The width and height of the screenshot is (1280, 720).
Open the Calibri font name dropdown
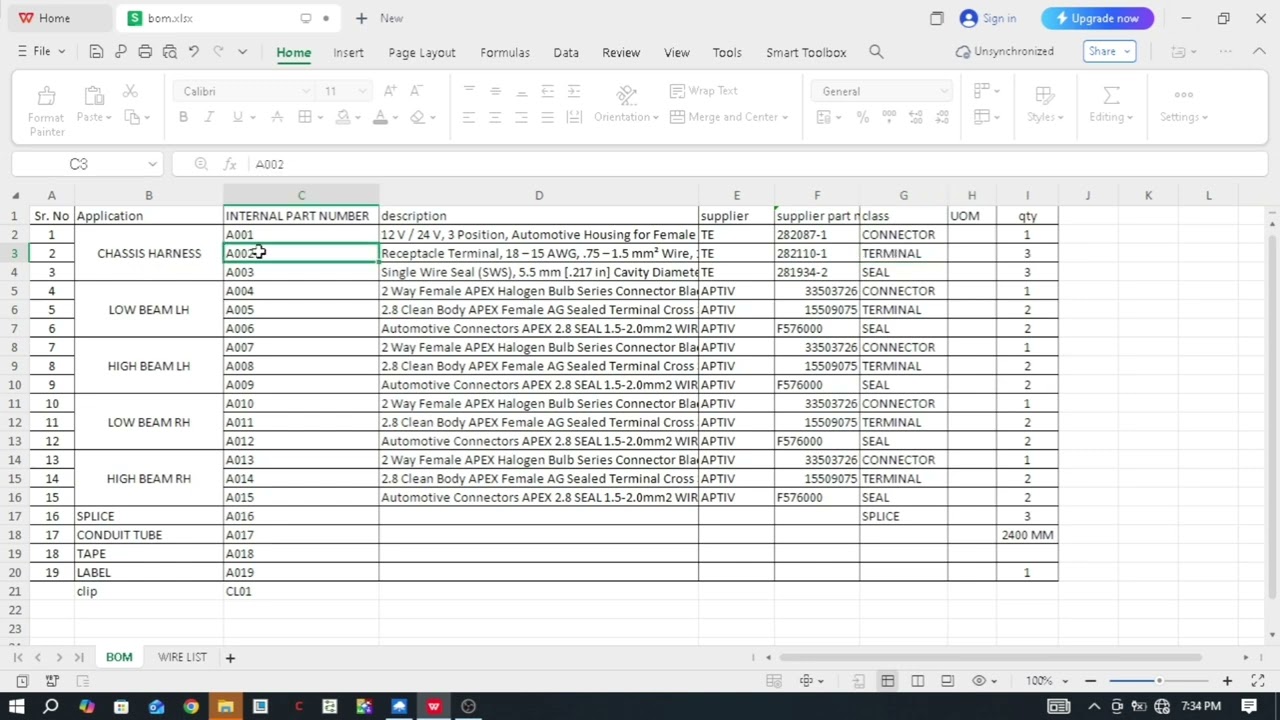pyautogui.click(x=306, y=92)
